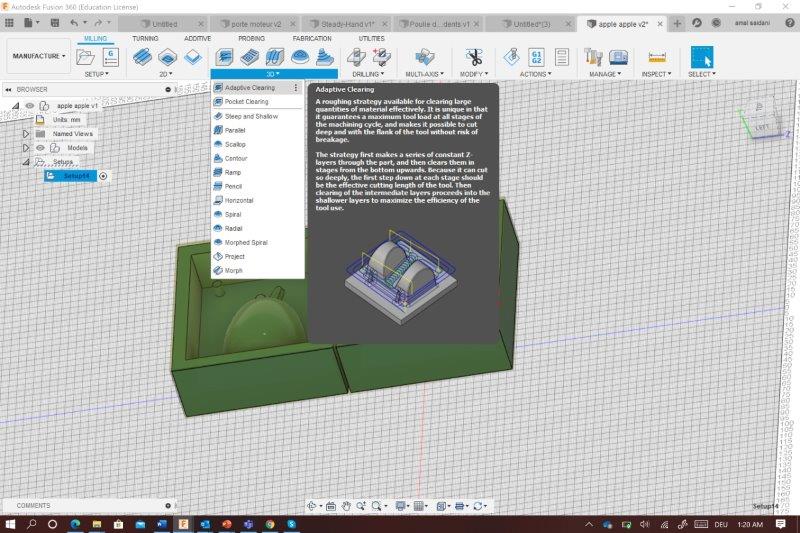Click the Undo arrow button
Image resolution: width=800 pixels, height=533 pixels.
[x=74, y=23]
